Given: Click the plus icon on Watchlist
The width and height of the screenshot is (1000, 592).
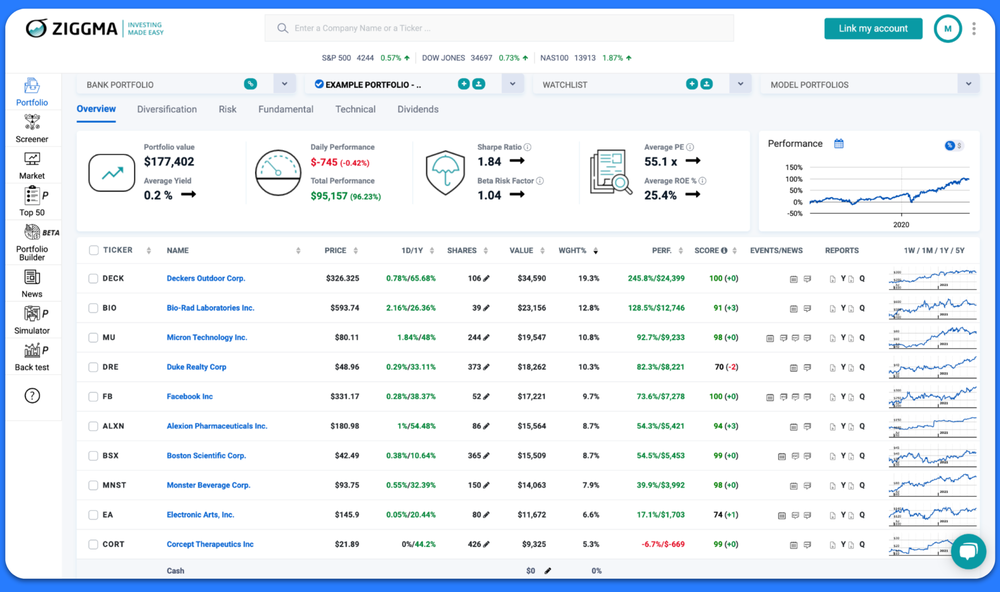Looking at the screenshot, I should click(691, 84).
